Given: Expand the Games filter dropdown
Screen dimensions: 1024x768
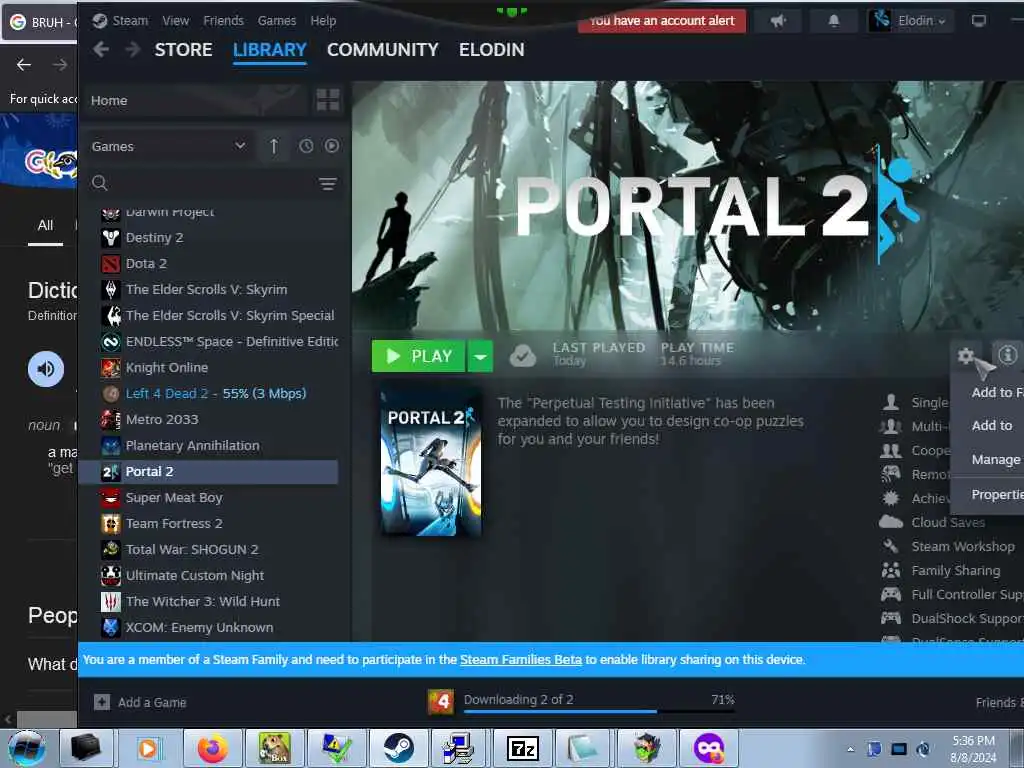Looking at the screenshot, I should tap(168, 146).
